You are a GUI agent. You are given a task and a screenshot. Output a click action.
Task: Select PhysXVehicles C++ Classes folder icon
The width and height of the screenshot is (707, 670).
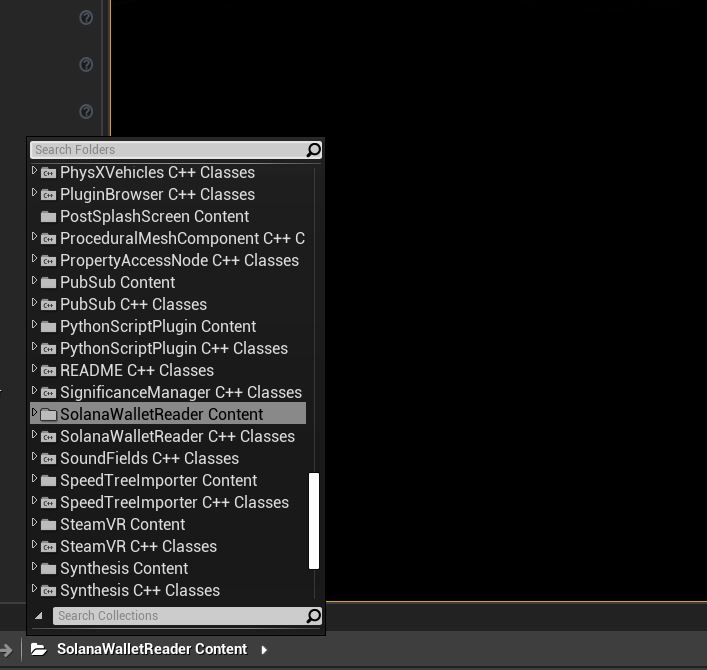(48, 173)
